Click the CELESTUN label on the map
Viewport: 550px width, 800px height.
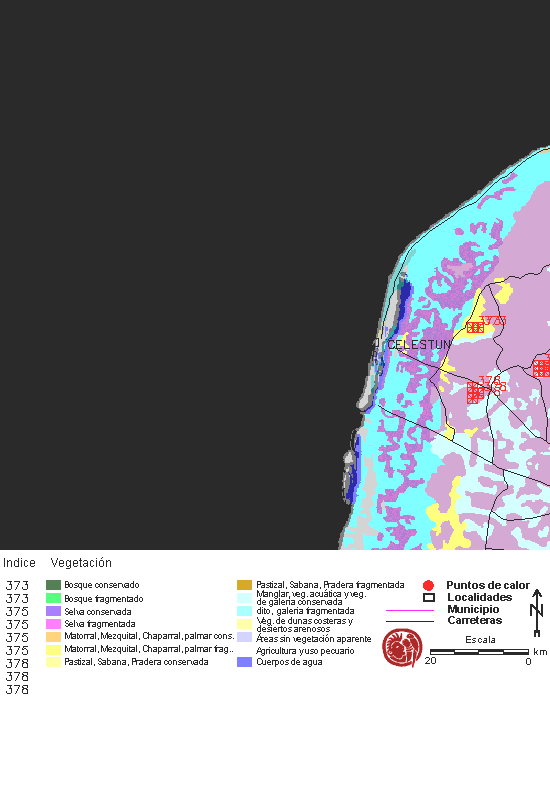point(419,345)
